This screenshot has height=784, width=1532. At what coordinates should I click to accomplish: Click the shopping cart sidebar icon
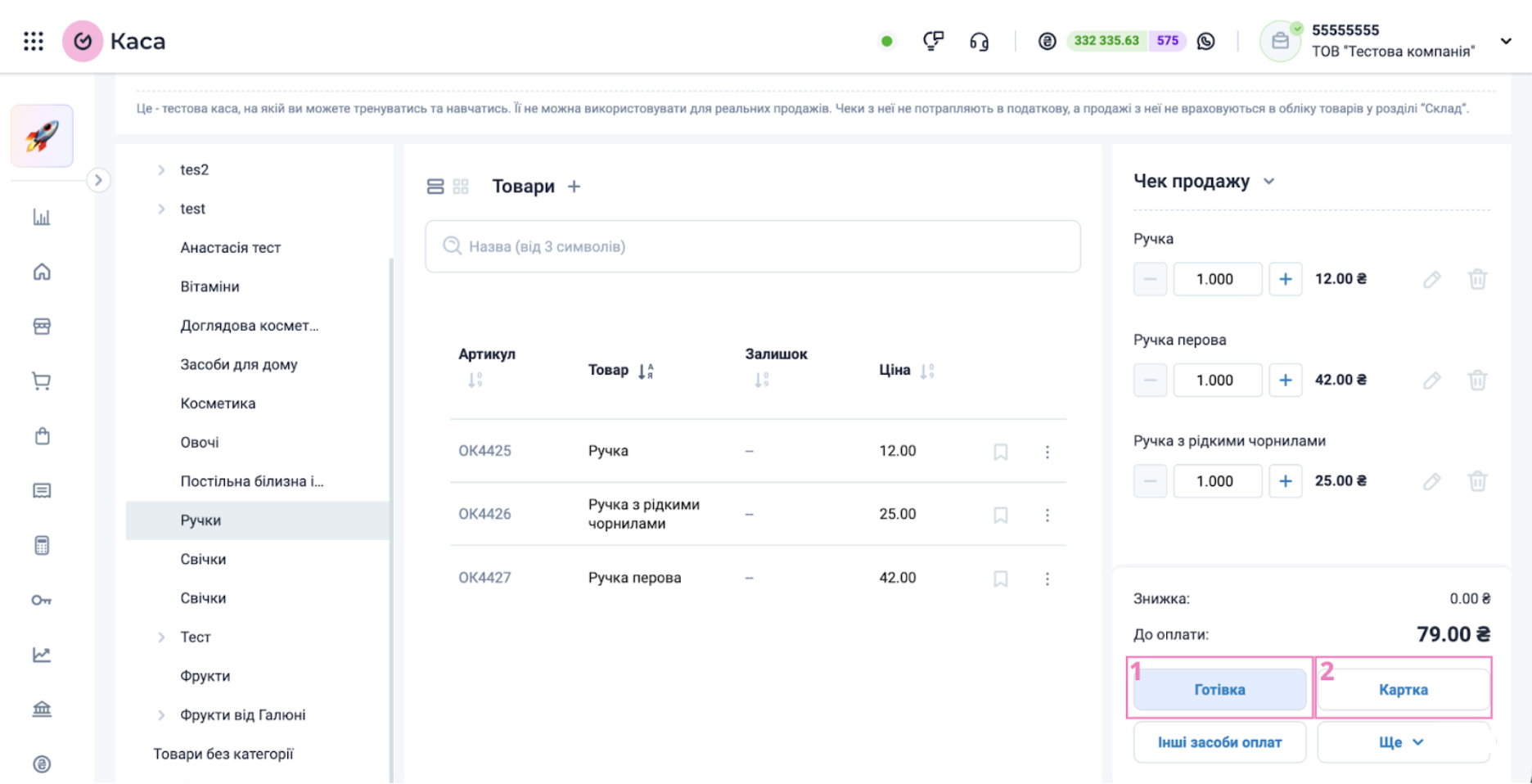tap(42, 381)
